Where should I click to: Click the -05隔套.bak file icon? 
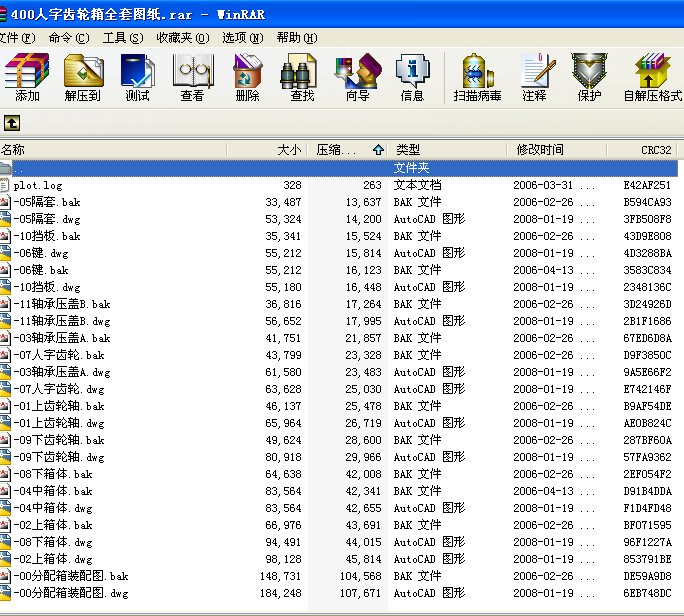(x=5, y=202)
